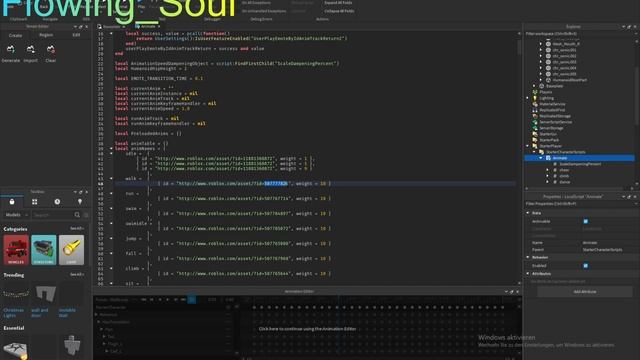Screen dimensions: 640x360
Task: Collapse the Attributes section in Properties
Action: [x=528, y=273]
